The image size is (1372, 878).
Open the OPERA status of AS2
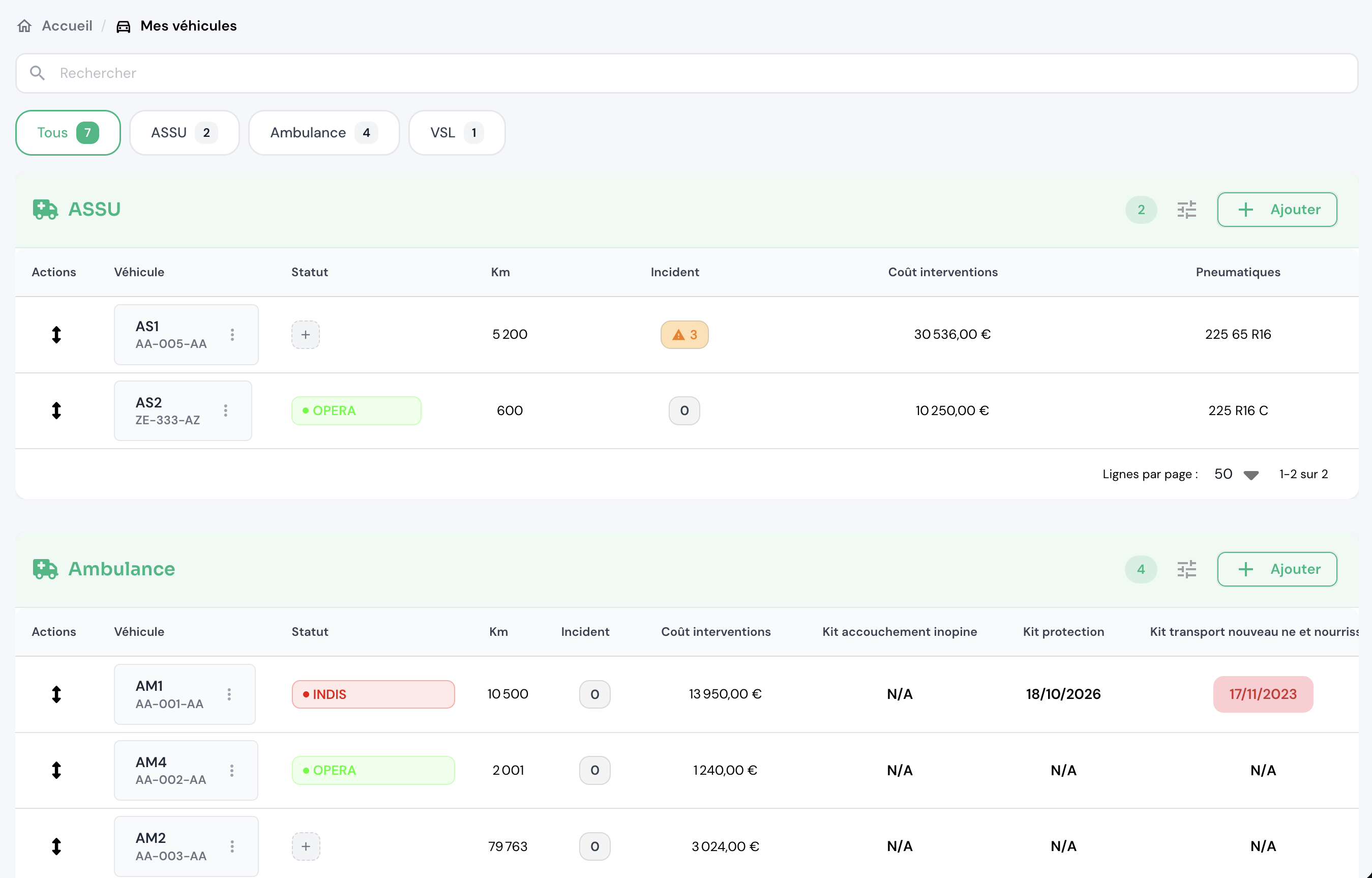(356, 411)
